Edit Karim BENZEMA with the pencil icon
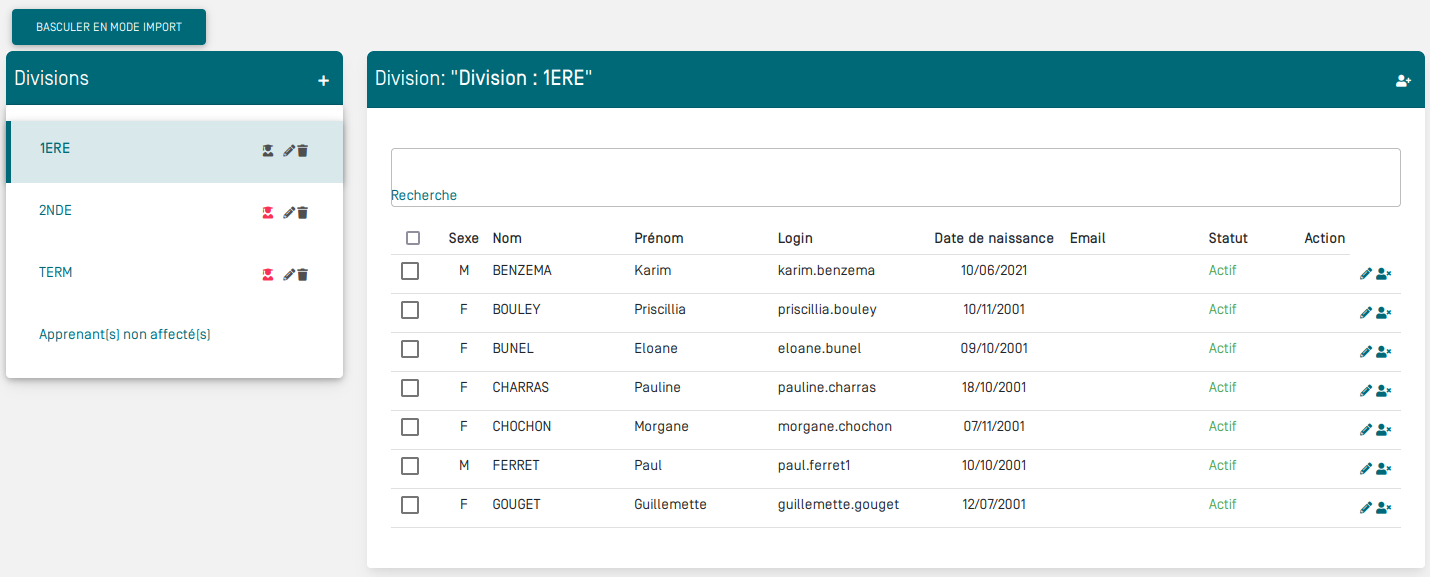Image resolution: width=1430 pixels, height=577 pixels. pos(1366,274)
